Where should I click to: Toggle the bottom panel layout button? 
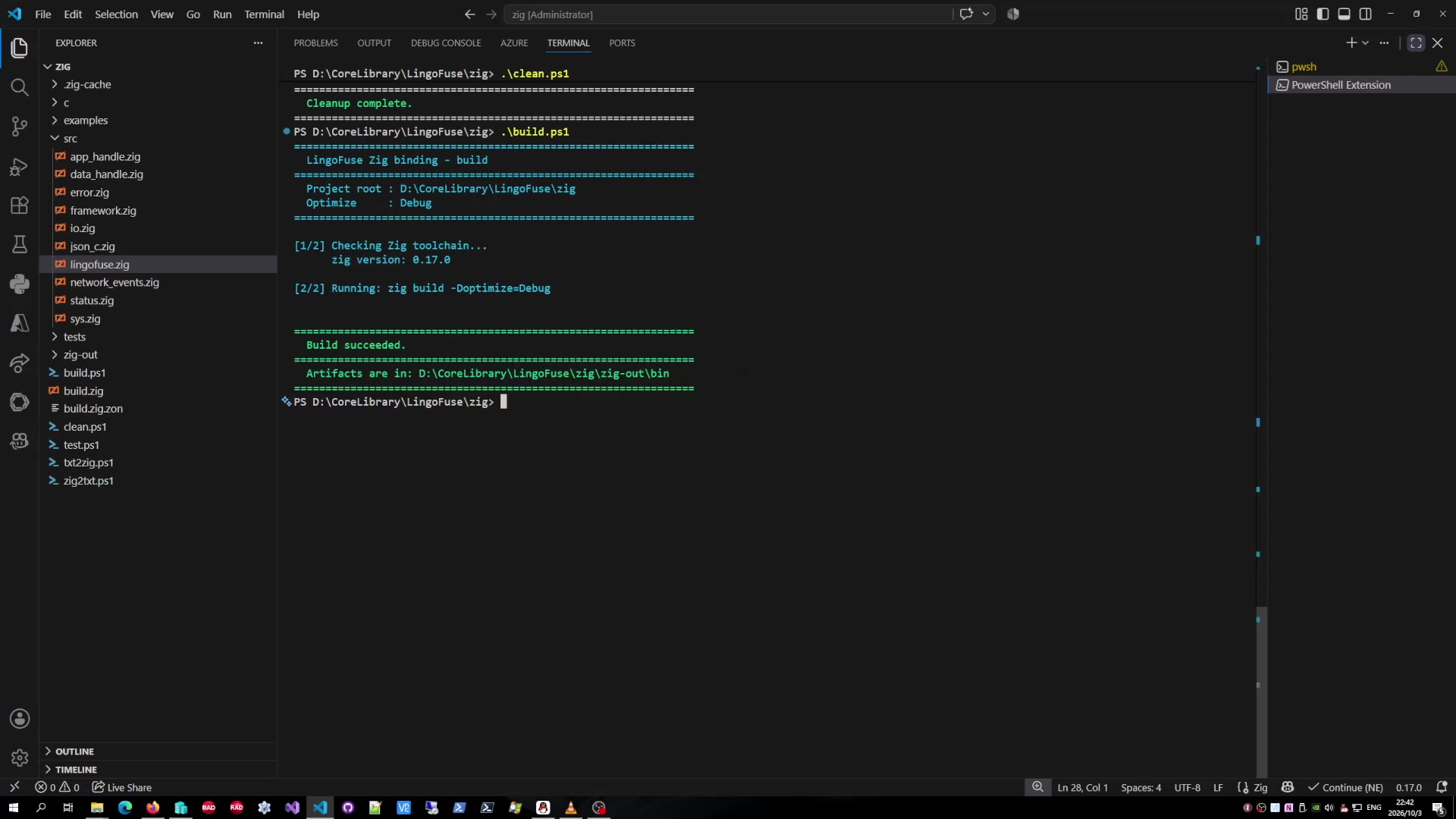point(1344,14)
